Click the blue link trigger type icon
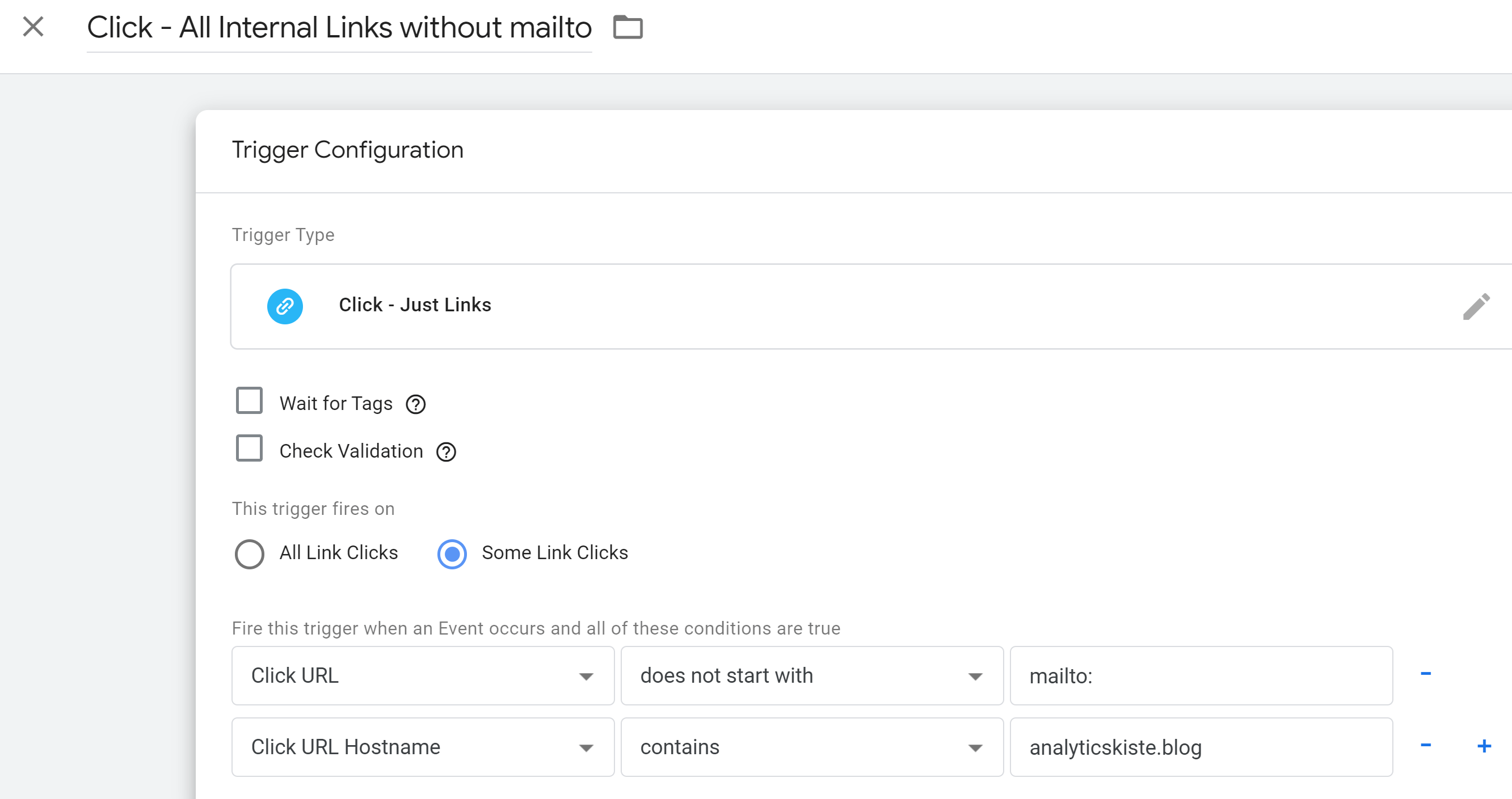1512x799 pixels. point(285,306)
